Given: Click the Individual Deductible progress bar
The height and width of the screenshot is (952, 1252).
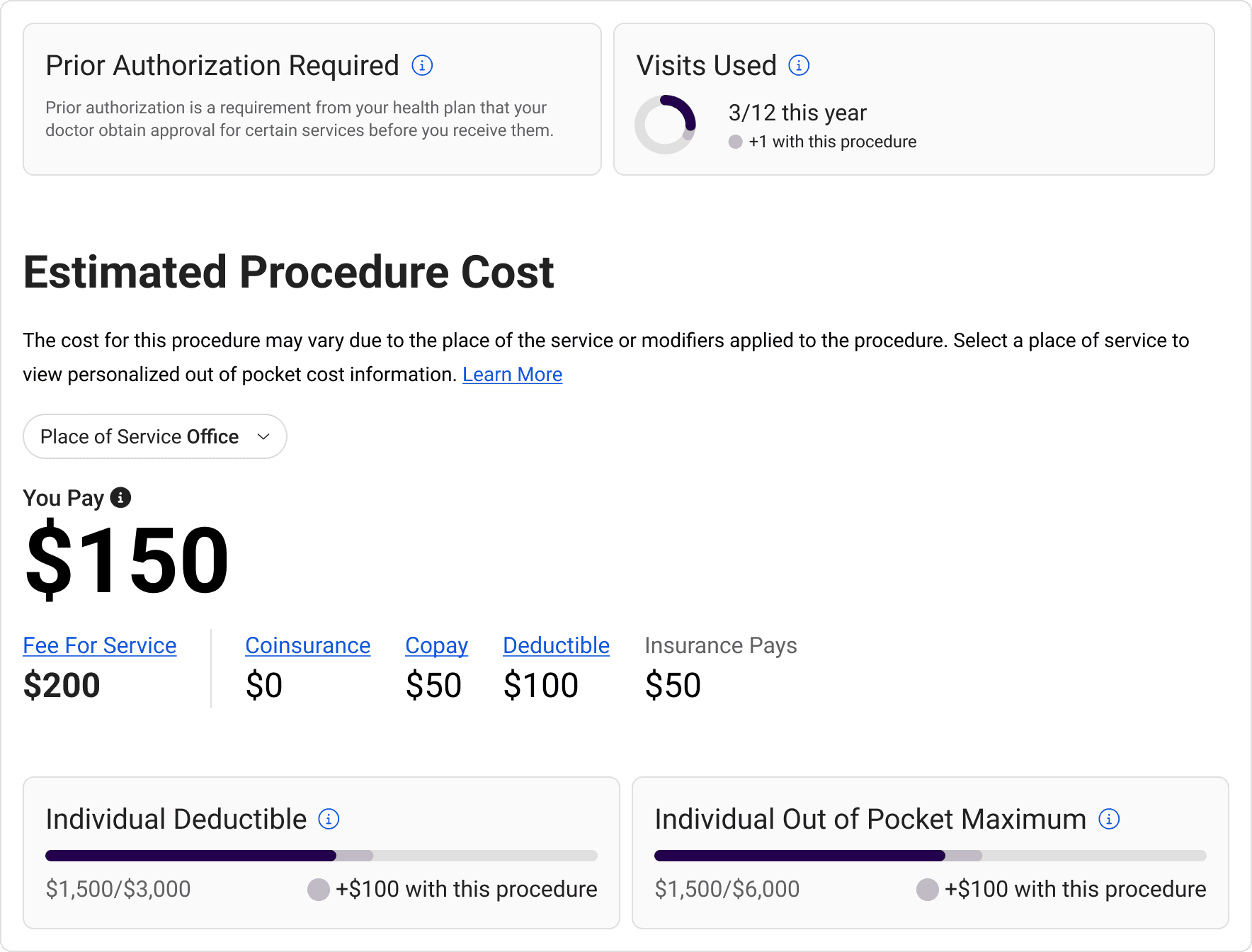Looking at the screenshot, I should point(321,856).
